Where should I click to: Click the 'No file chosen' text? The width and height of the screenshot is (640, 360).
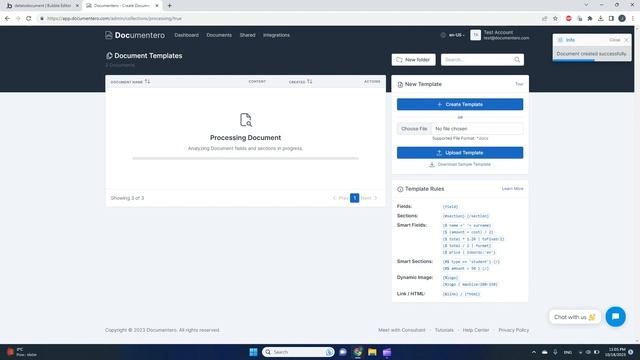tap(451, 129)
